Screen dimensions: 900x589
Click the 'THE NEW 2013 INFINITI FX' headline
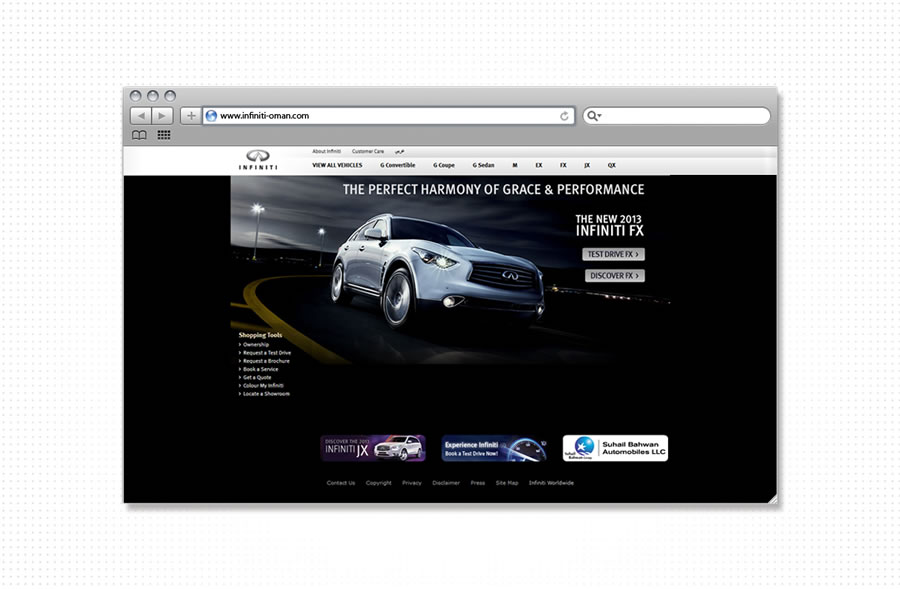coord(610,226)
